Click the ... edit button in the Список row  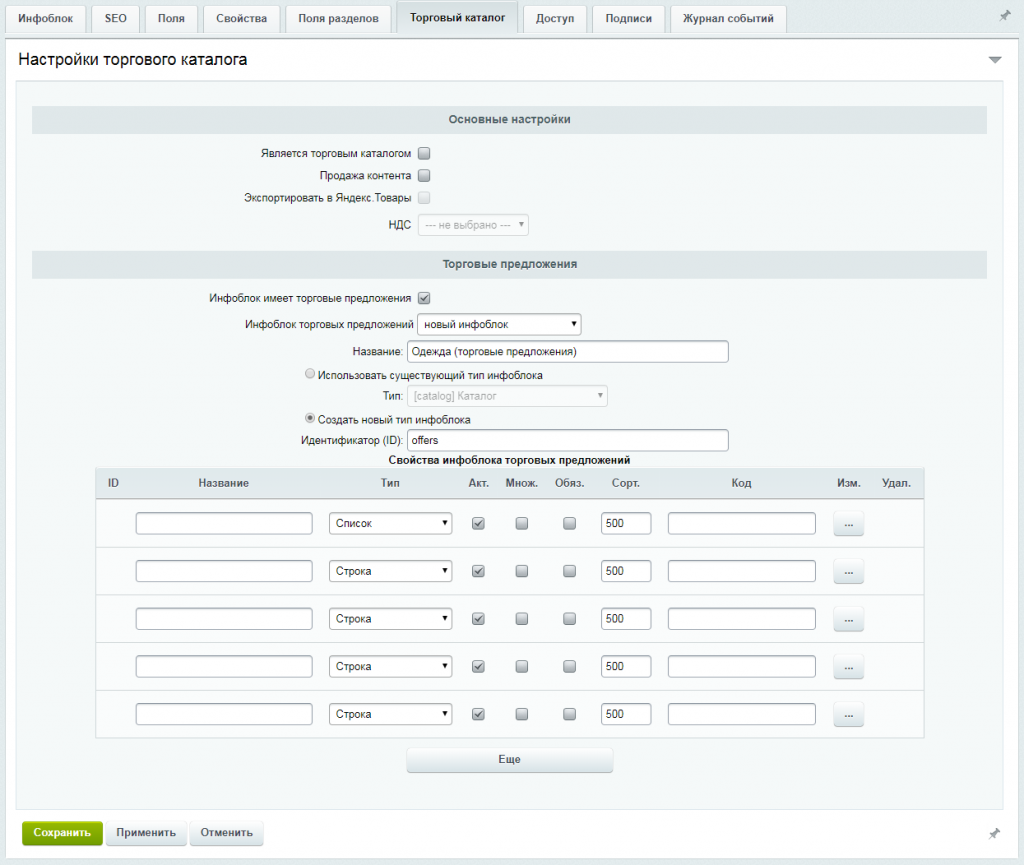(848, 524)
